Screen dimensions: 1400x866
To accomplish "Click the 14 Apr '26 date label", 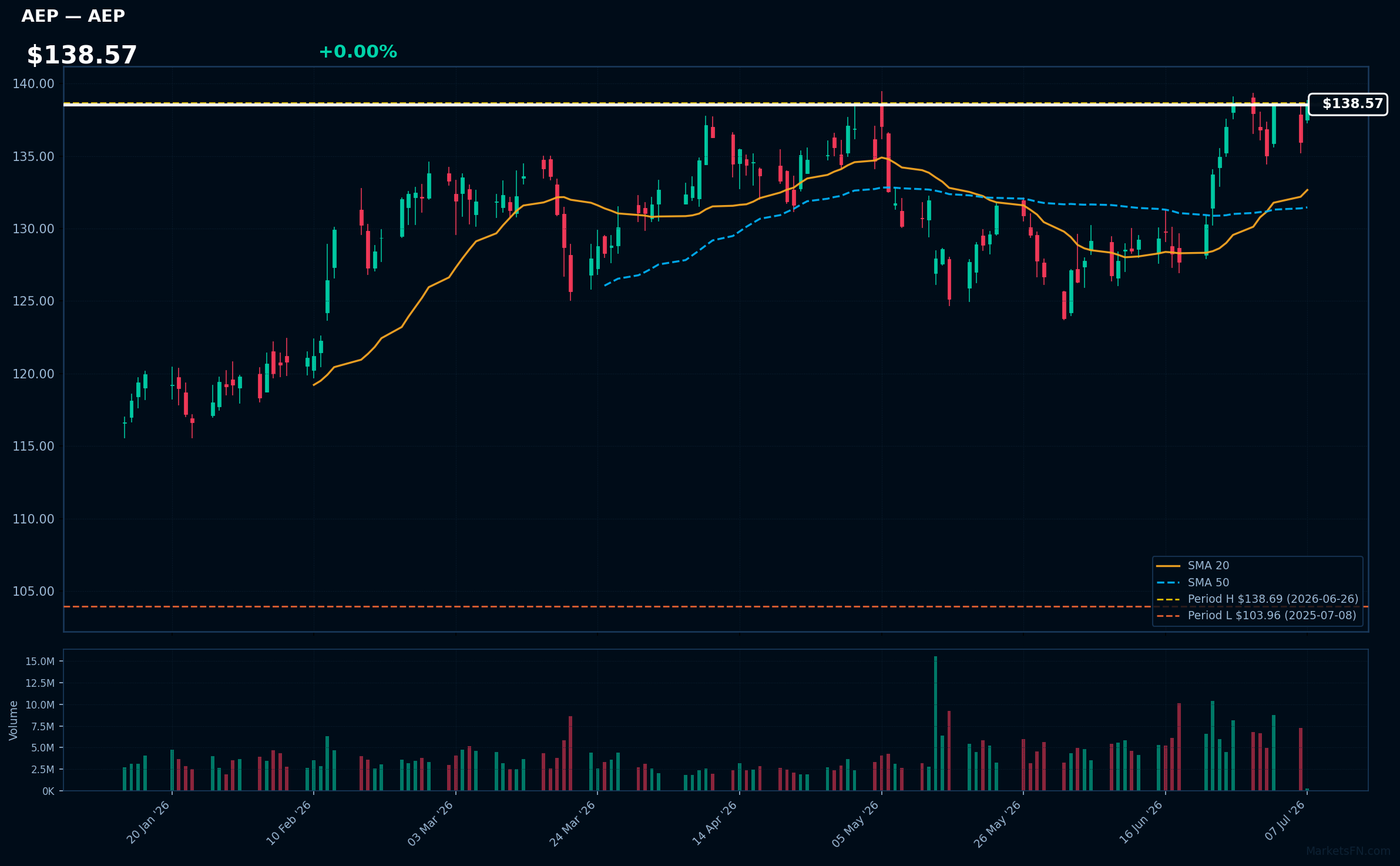I will (714, 823).
